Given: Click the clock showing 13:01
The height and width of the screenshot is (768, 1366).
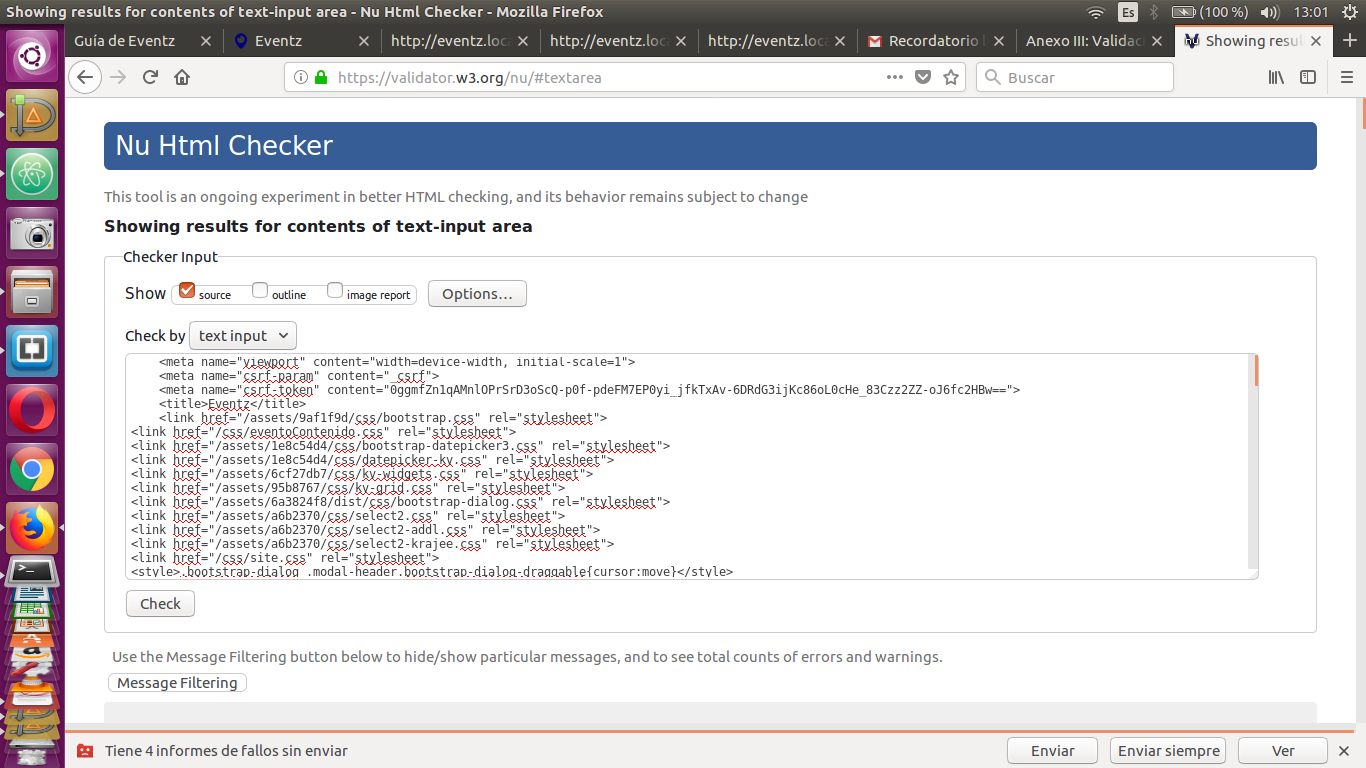Looking at the screenshot, I should click(1311, 12).
